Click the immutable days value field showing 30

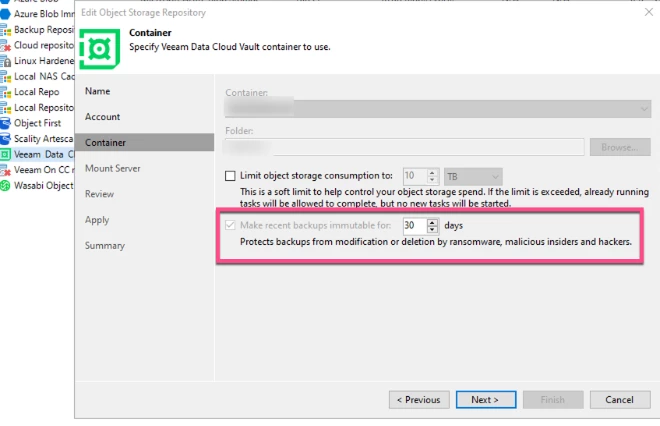pyautogui.click(x=415, y=226)
